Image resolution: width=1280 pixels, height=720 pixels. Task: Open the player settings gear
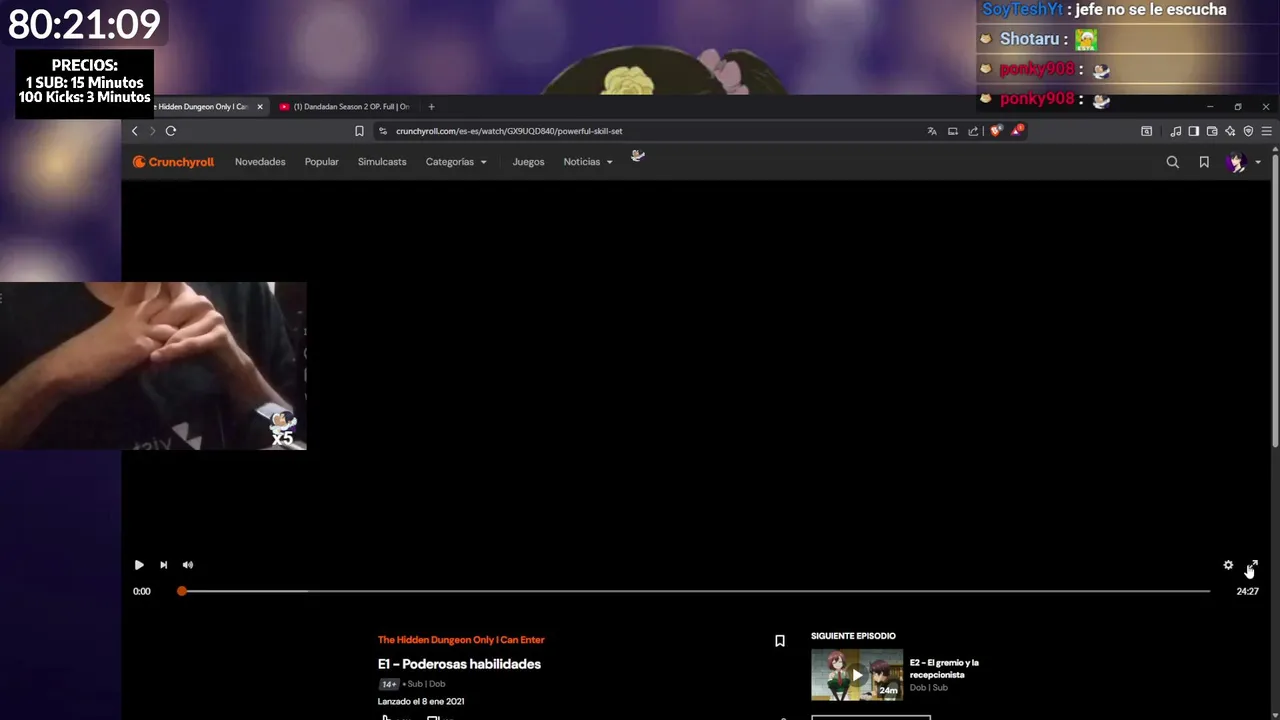pyautogui.click(x=1228, y=565)
